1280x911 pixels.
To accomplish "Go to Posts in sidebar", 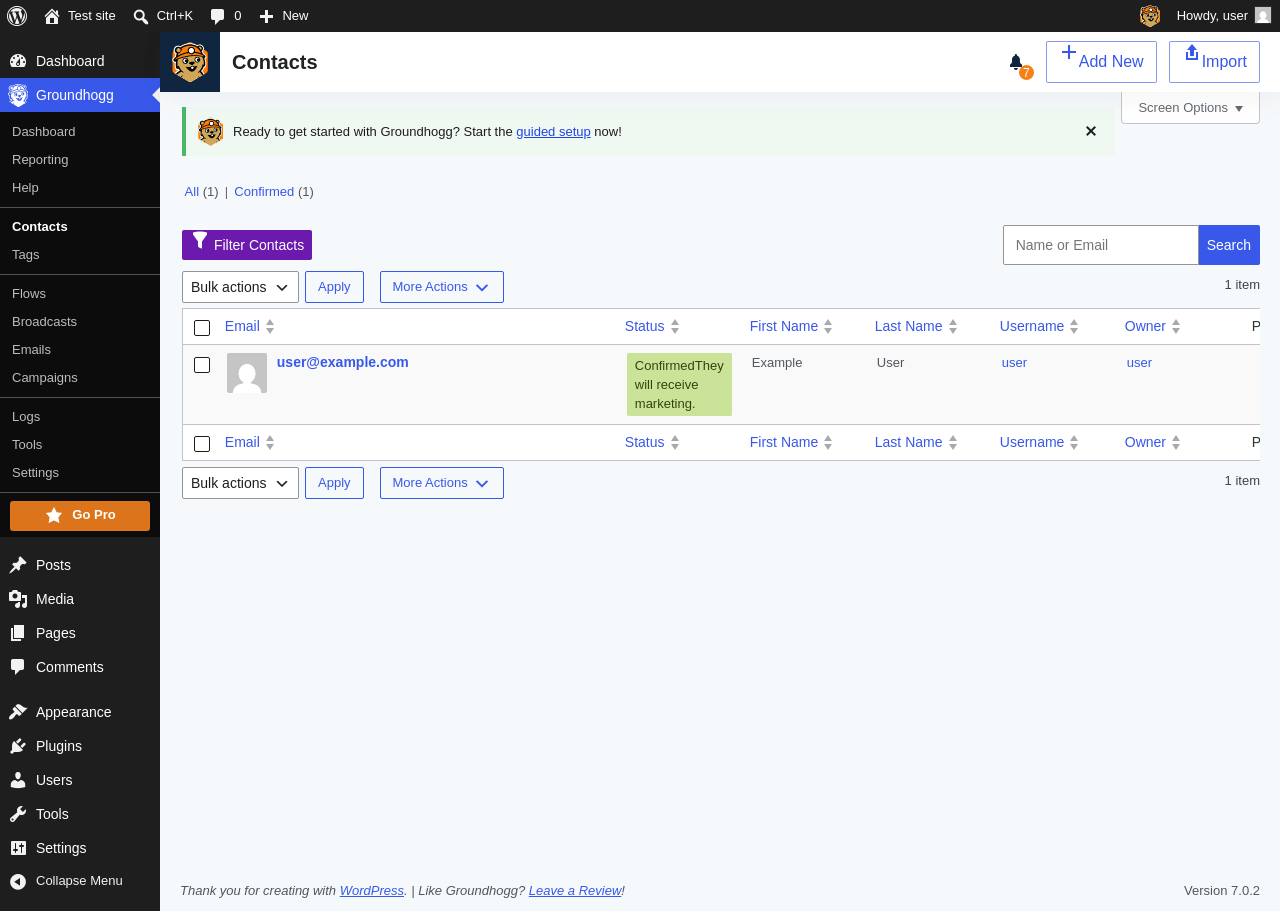I will (x=80, y=565).
